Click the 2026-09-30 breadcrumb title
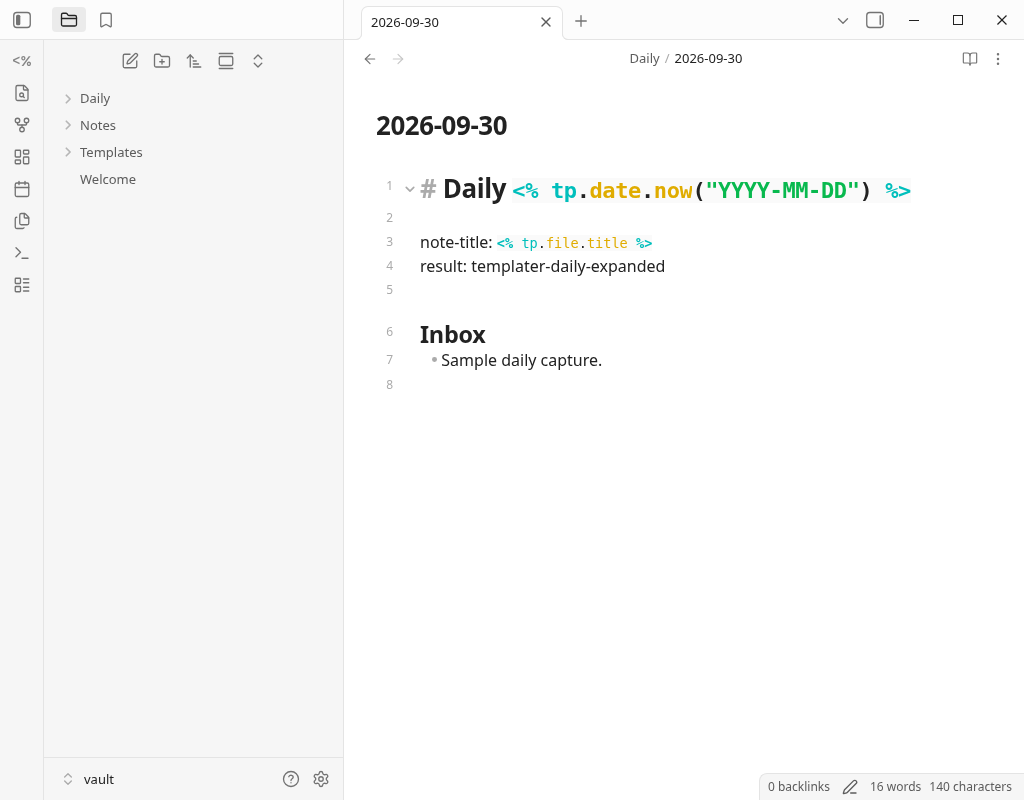Screen dimensions: 1024x800 (x=708, y=59)
